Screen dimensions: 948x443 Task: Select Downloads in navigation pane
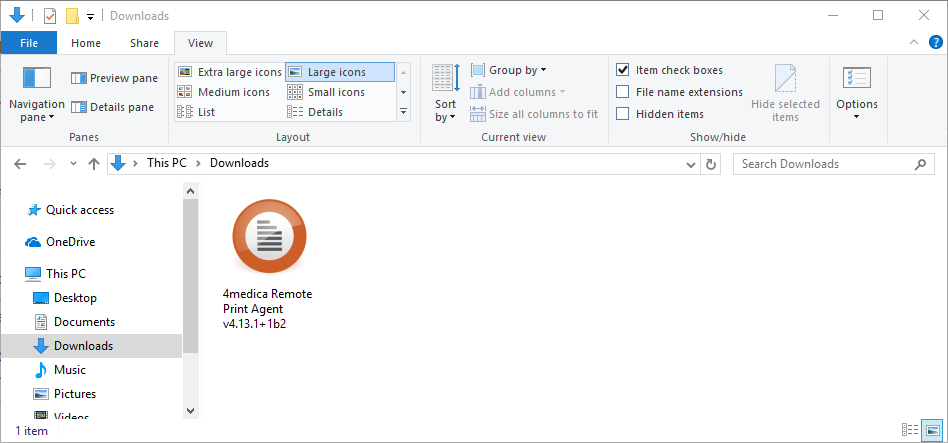(91, 346)
